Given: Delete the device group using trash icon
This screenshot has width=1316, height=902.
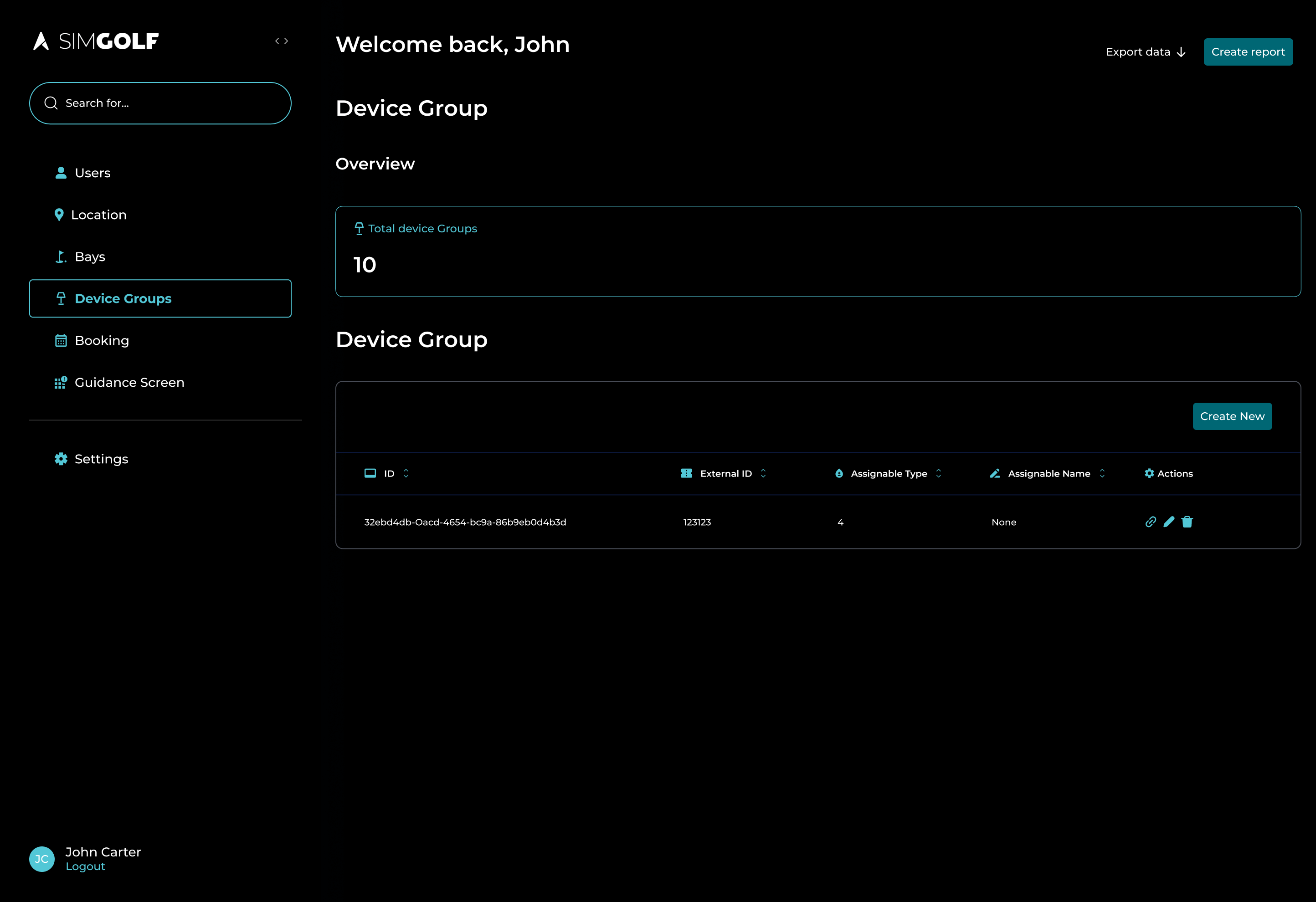Looking at the screenshot, I should [1187, 522].
